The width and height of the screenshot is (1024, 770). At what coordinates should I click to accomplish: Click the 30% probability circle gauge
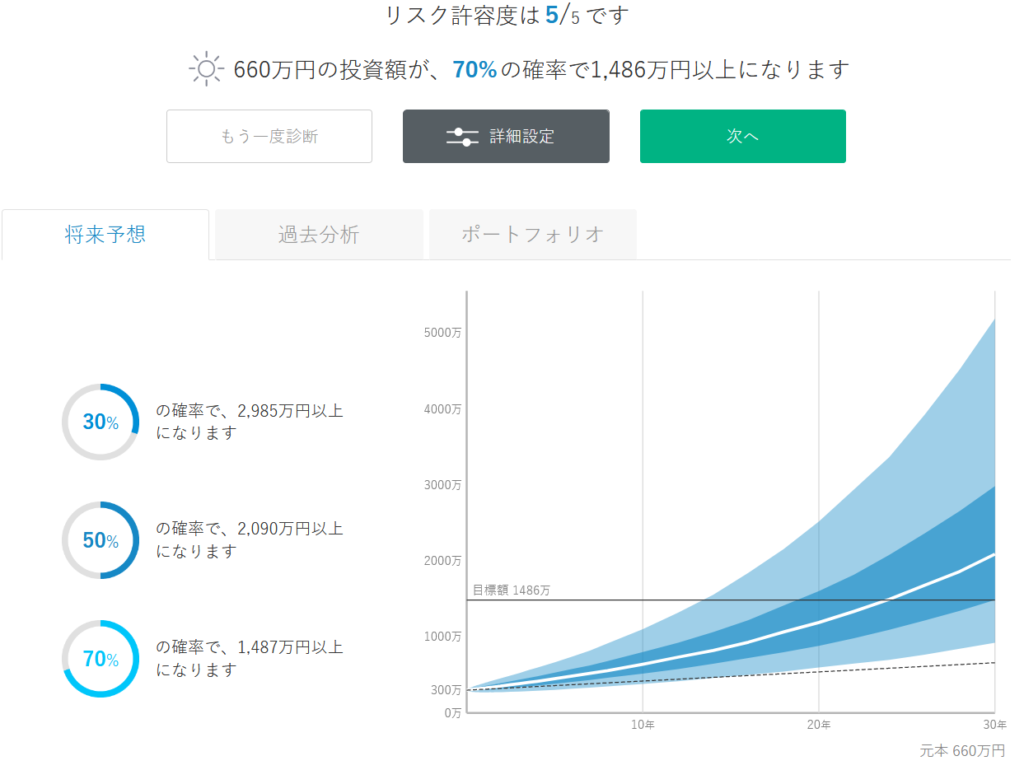point(100,422)
